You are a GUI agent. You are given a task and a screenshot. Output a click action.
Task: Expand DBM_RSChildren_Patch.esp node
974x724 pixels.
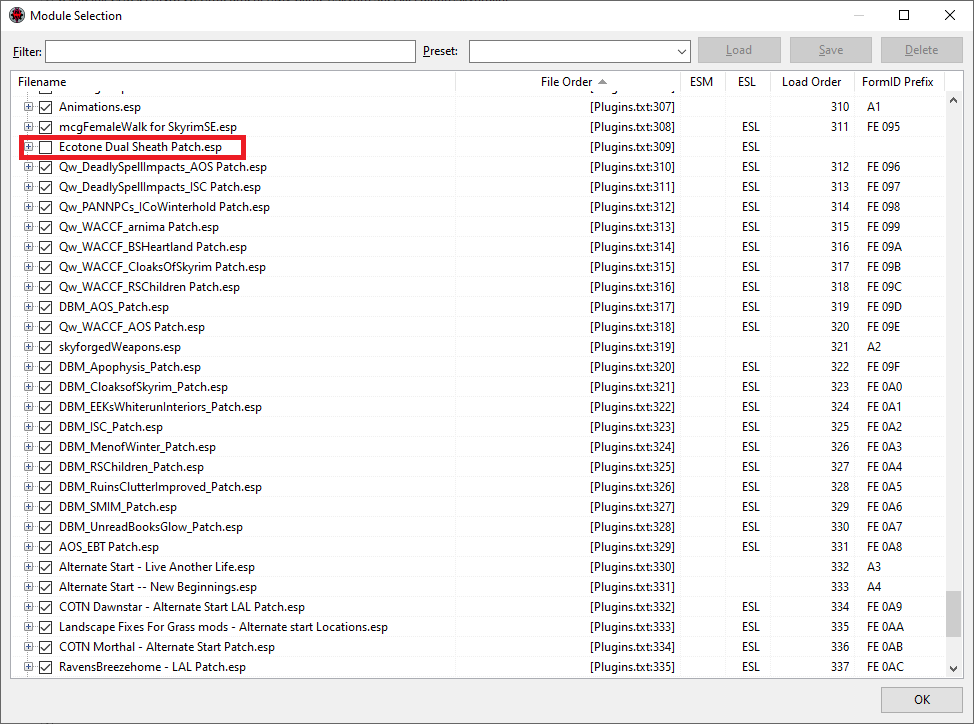tap(28, 467)
